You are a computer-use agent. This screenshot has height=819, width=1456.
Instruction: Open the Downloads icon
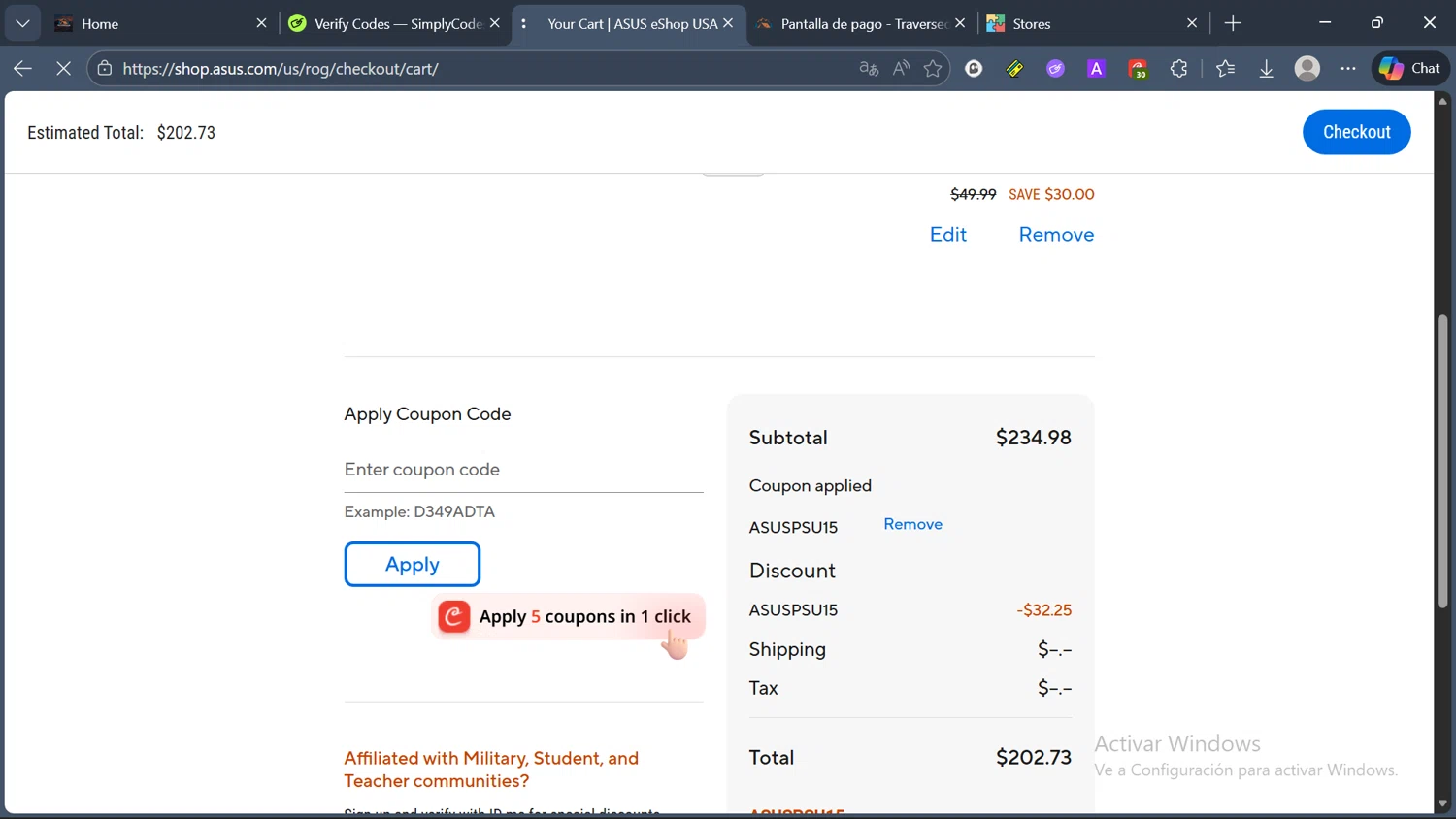coord(1266,68)
